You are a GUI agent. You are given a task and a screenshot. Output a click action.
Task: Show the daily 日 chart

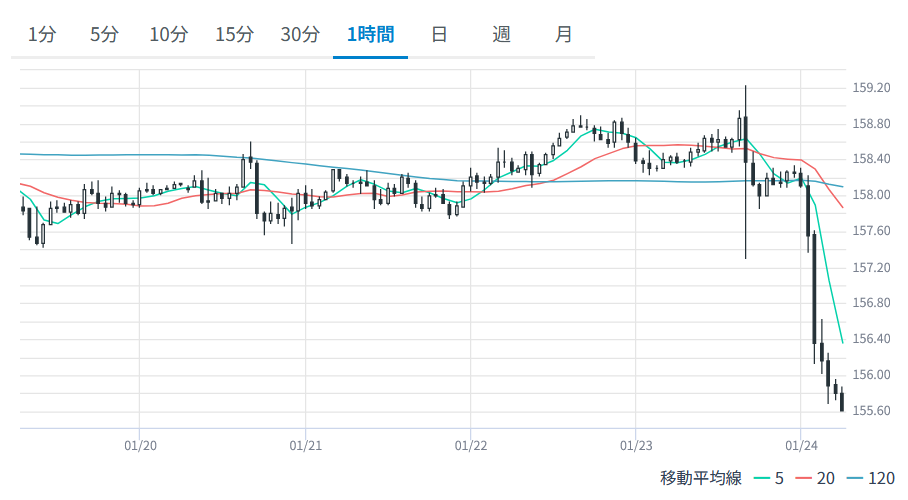(438, 34)
